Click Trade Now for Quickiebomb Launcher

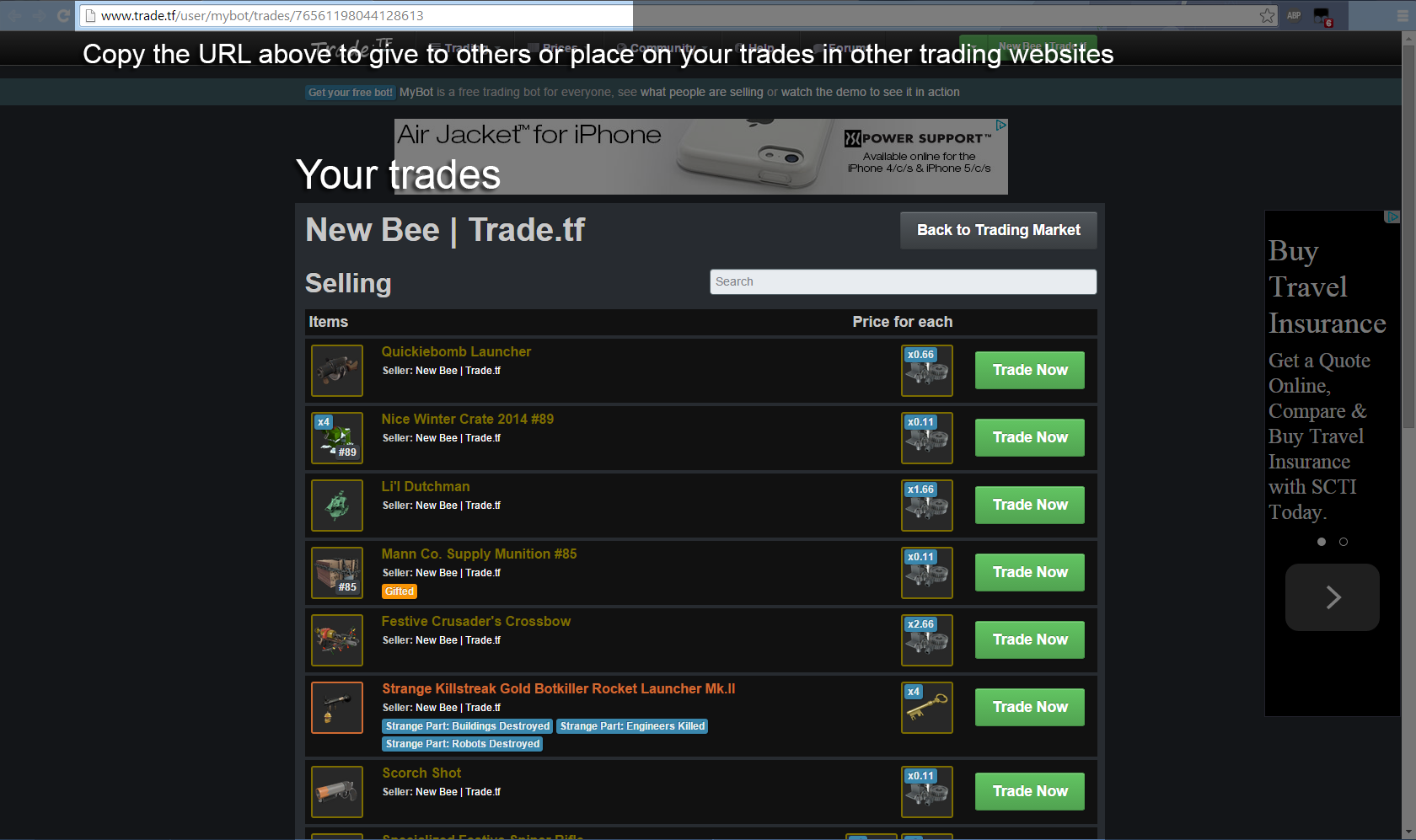coord(1030,371)
